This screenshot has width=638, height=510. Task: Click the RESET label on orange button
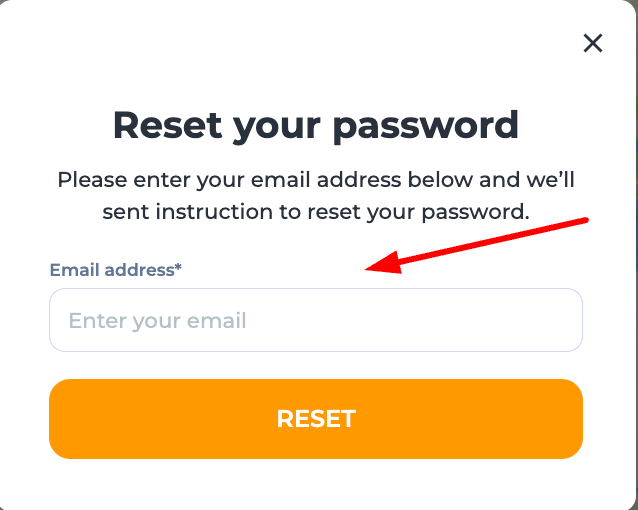[316, 418]
